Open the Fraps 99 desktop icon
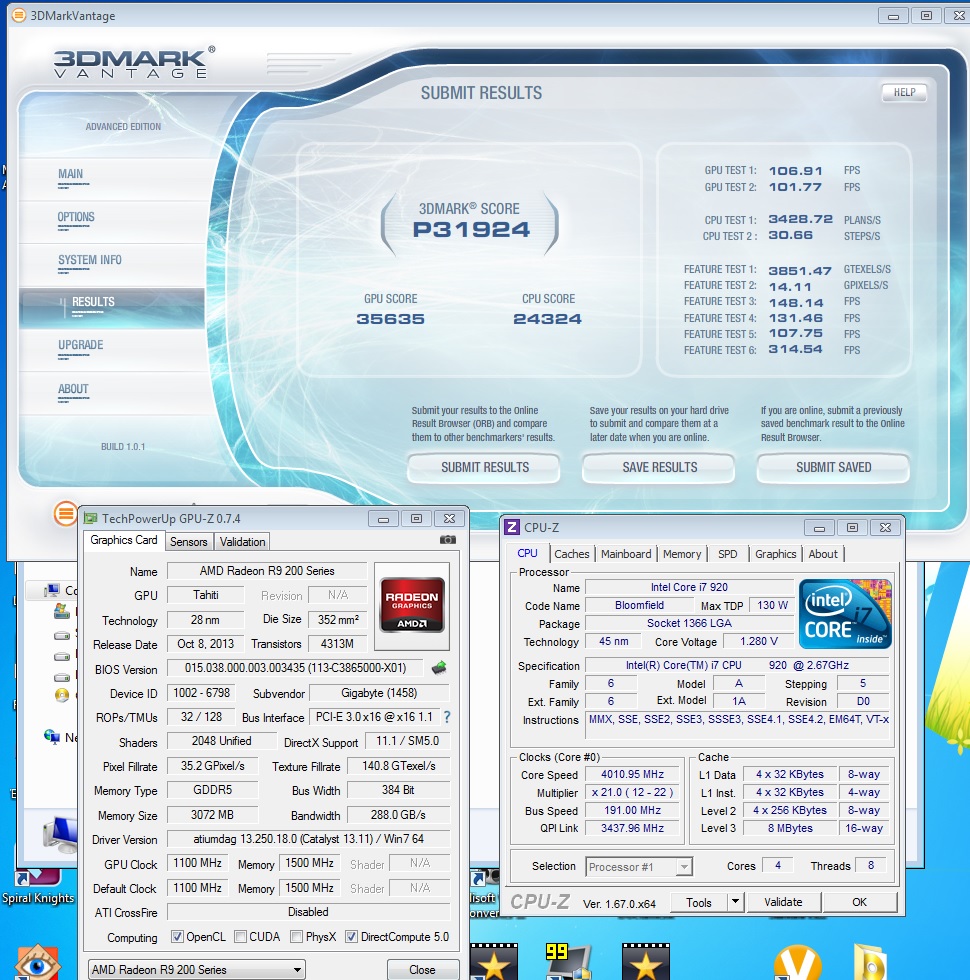The image size is (970, 980). click(568, 961)
